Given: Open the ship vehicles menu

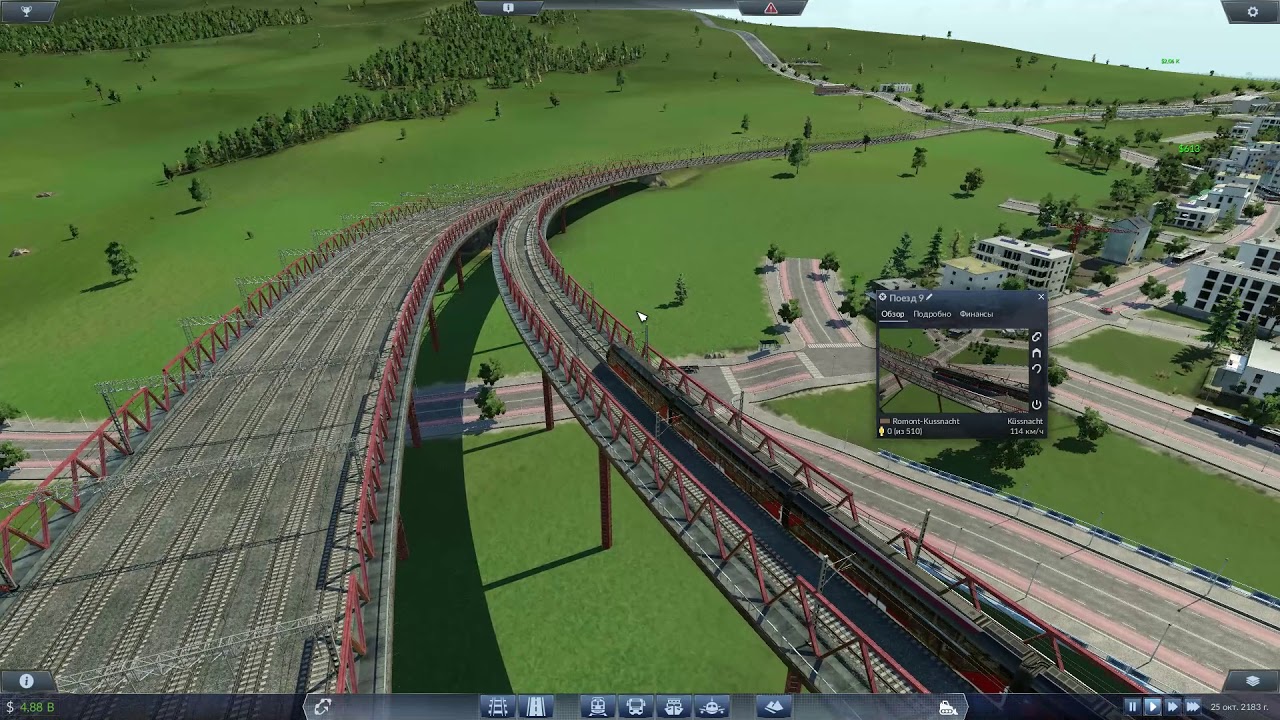Looking at the screenshot, I should point(674,707).
